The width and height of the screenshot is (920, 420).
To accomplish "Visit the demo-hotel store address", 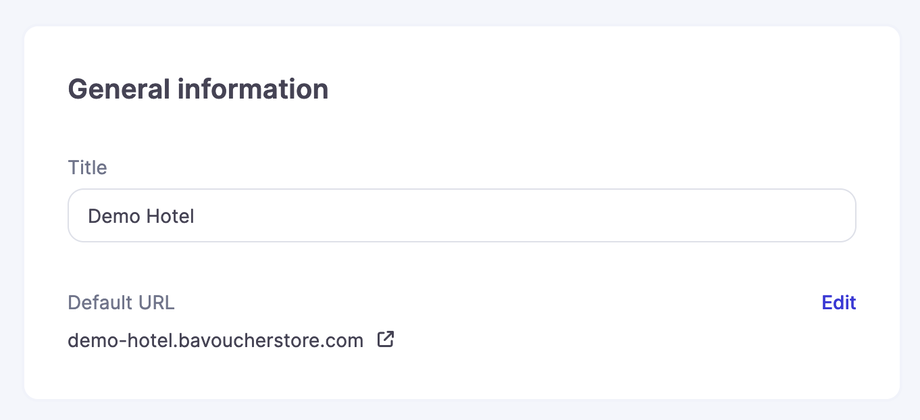I will pos(215,341).
